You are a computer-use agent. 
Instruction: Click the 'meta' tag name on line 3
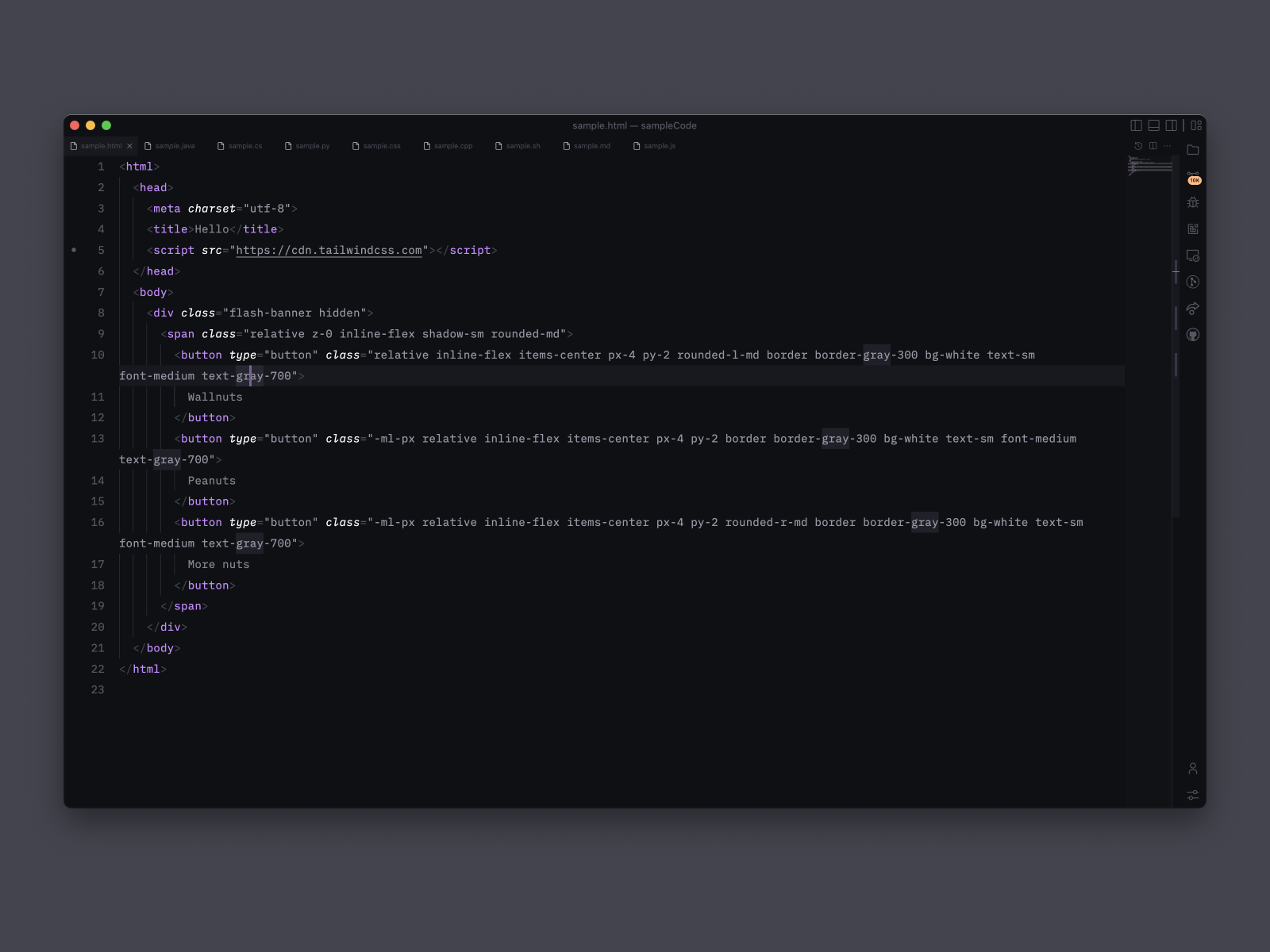click(x=167, y=209)
